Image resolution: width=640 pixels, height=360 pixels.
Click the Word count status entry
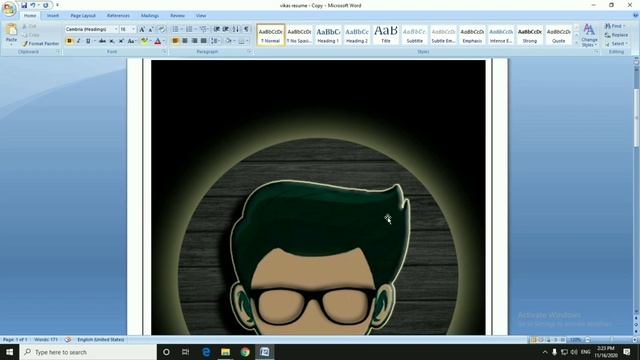[x=46, y=340]
